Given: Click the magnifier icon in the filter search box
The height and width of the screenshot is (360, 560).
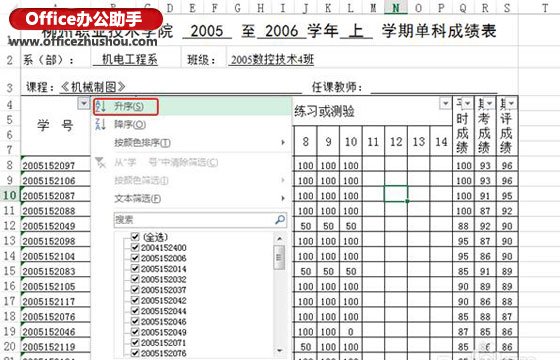Looking at the screenshot, I should coord(280,219).
